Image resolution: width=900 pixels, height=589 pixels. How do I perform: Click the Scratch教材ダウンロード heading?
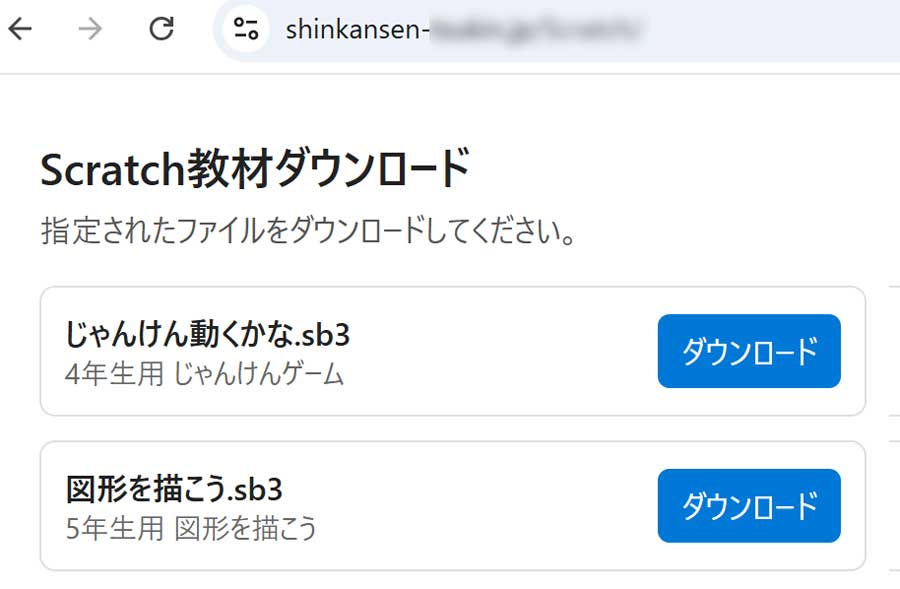255,170
